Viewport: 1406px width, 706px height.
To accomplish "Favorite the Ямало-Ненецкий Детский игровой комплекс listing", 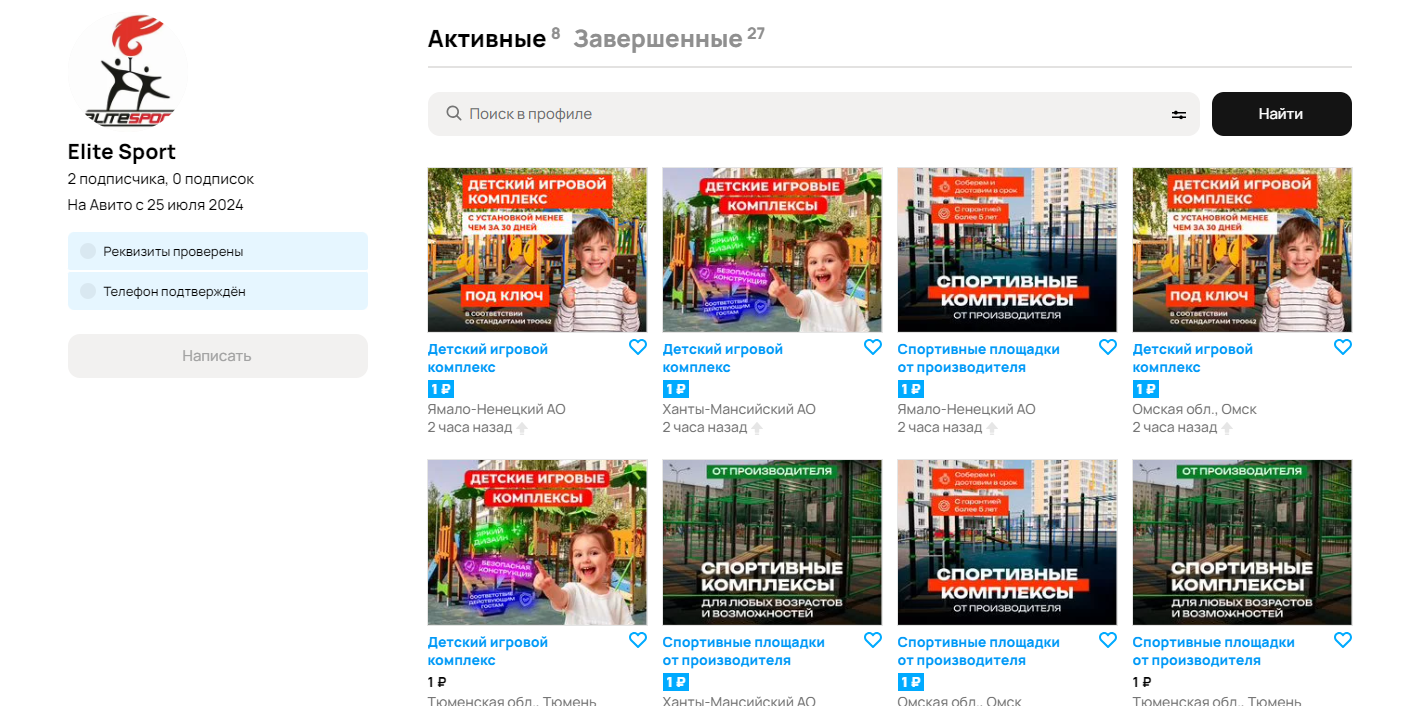I will [x=638, y=347].
